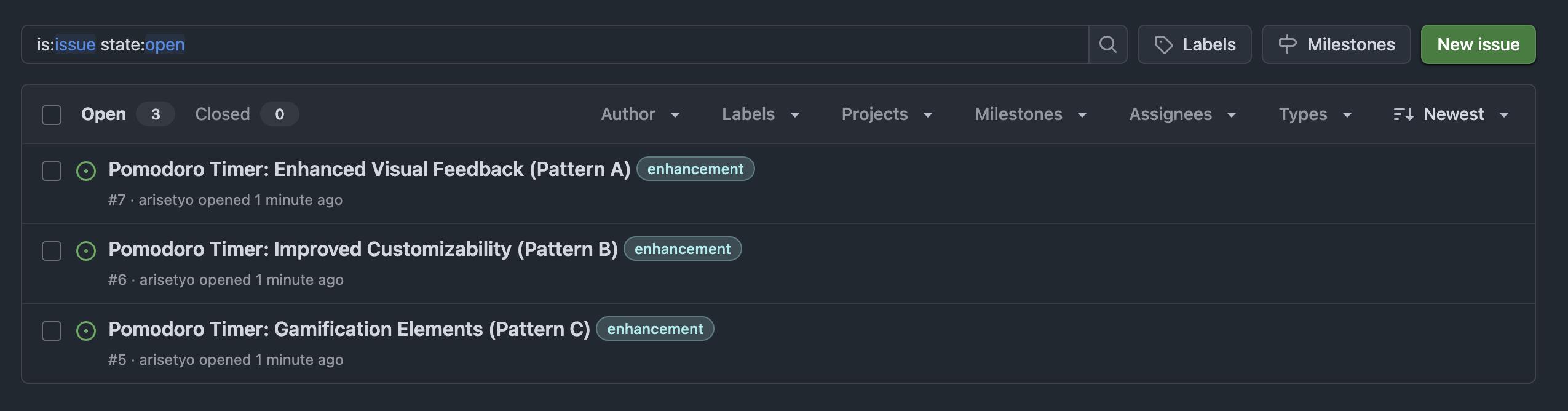
Task: Open the Gamification Elements (Pattern C) issue
Action: pos(349,329)
